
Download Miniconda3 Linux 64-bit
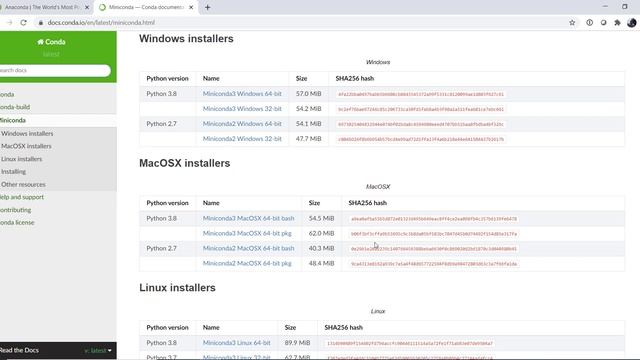(x=236, y=343)
